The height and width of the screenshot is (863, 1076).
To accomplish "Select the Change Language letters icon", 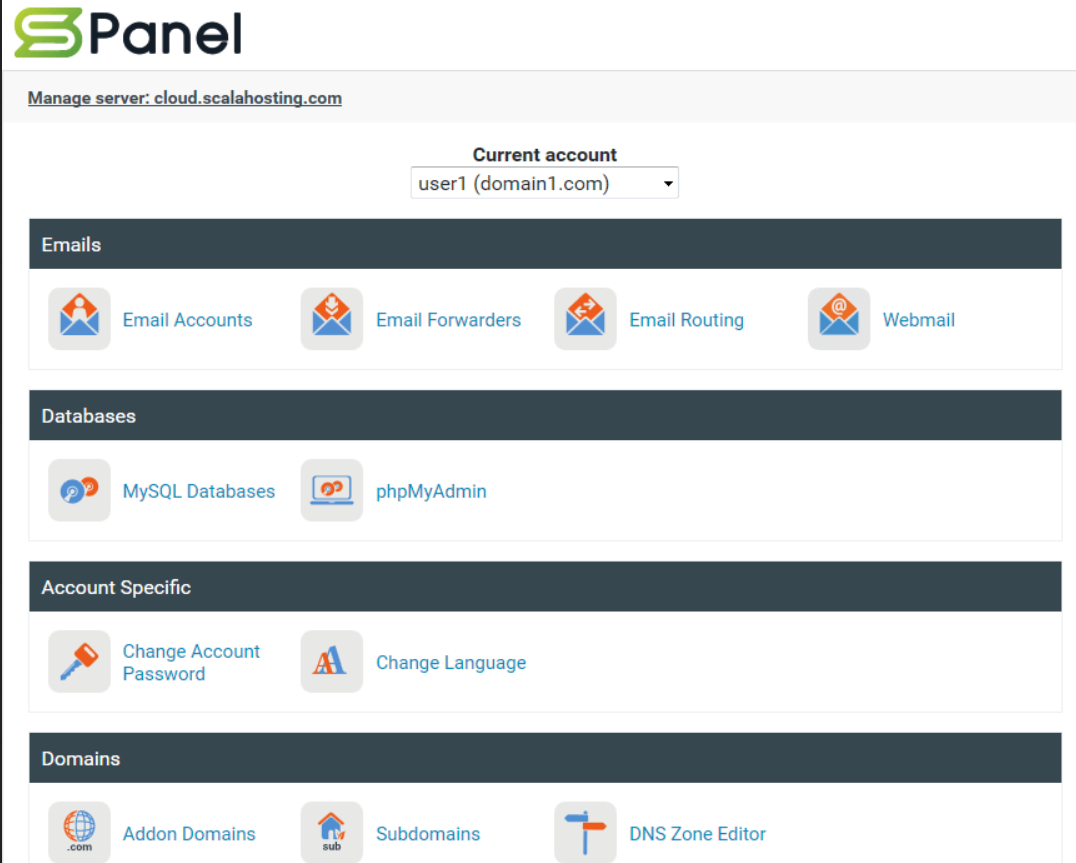I will click(332, 662).
